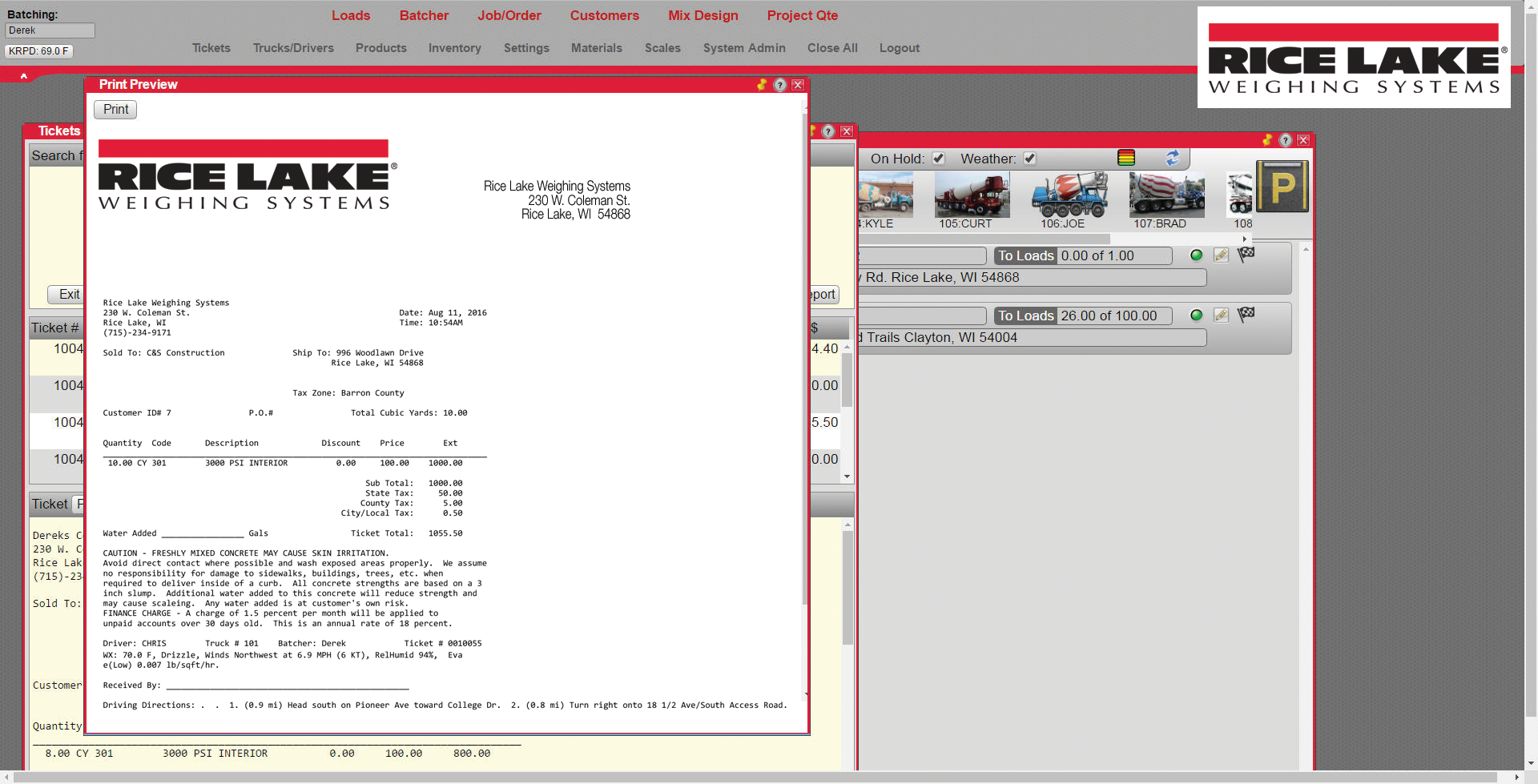Toggle the Weather checkbox
This screenshot has height=784, width=1538.
tap(1030, 159)
